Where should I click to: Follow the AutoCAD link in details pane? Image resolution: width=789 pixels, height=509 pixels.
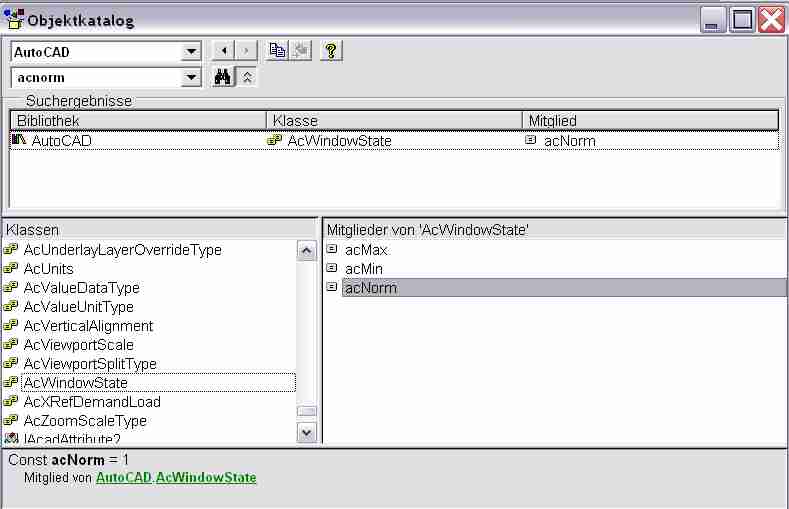[124, 477]
